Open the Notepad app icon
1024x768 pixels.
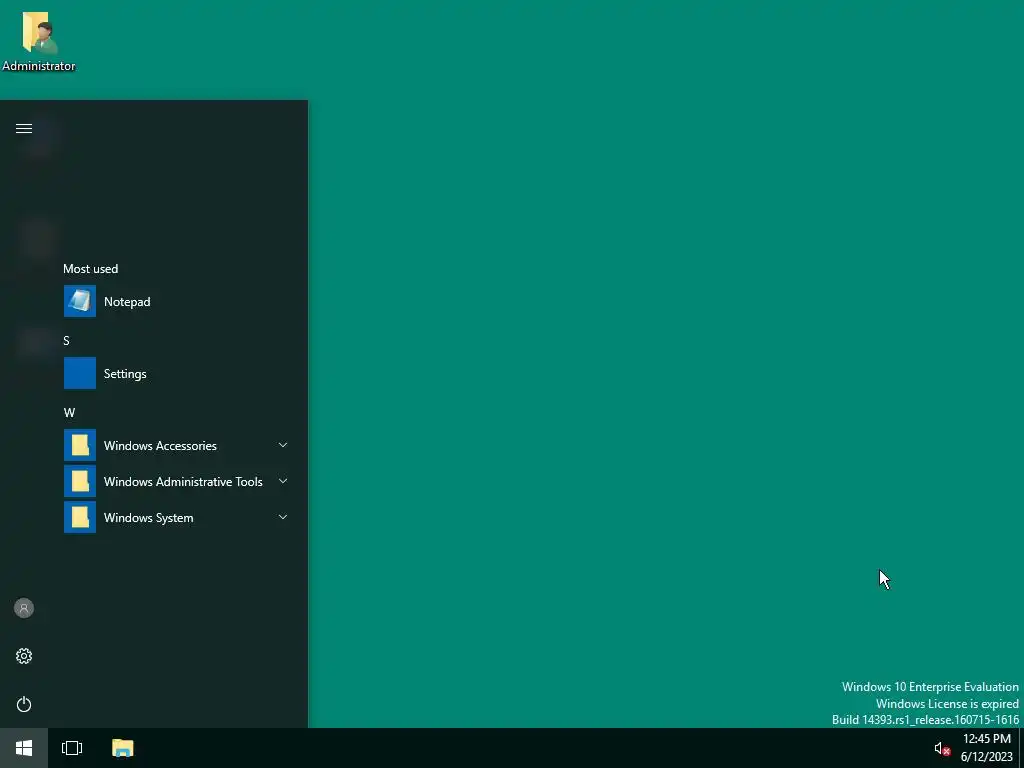click(x=80, y=301)
